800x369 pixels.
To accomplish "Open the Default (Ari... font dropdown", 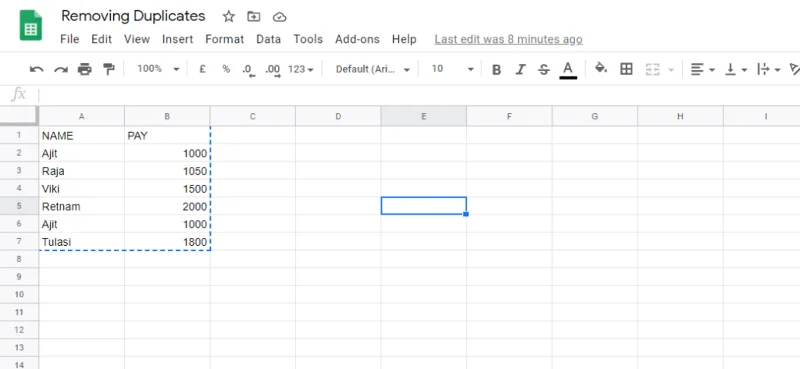I will (x=372, y=69).
